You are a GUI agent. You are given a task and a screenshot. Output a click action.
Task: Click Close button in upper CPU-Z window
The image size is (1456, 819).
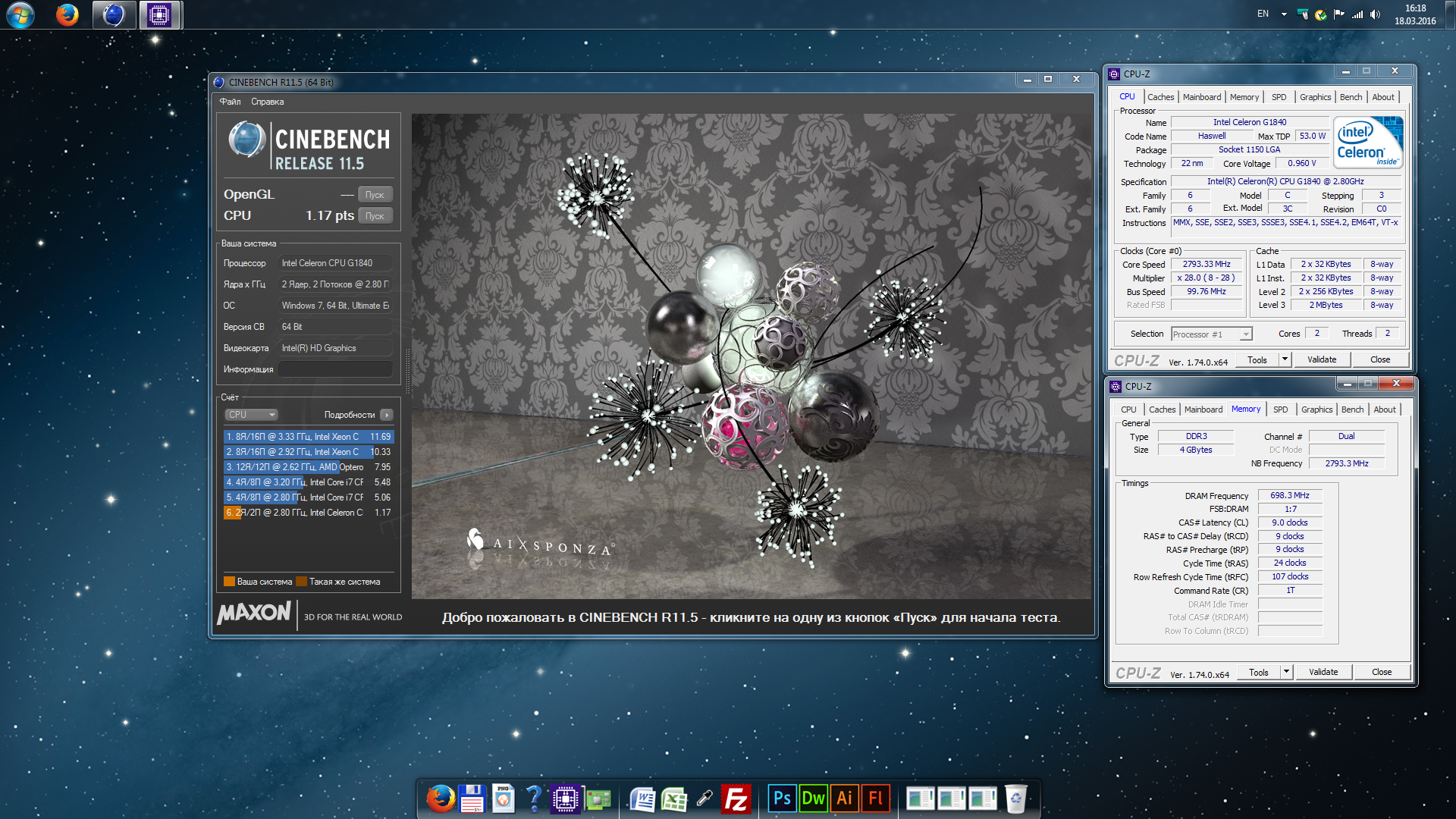1380,359
